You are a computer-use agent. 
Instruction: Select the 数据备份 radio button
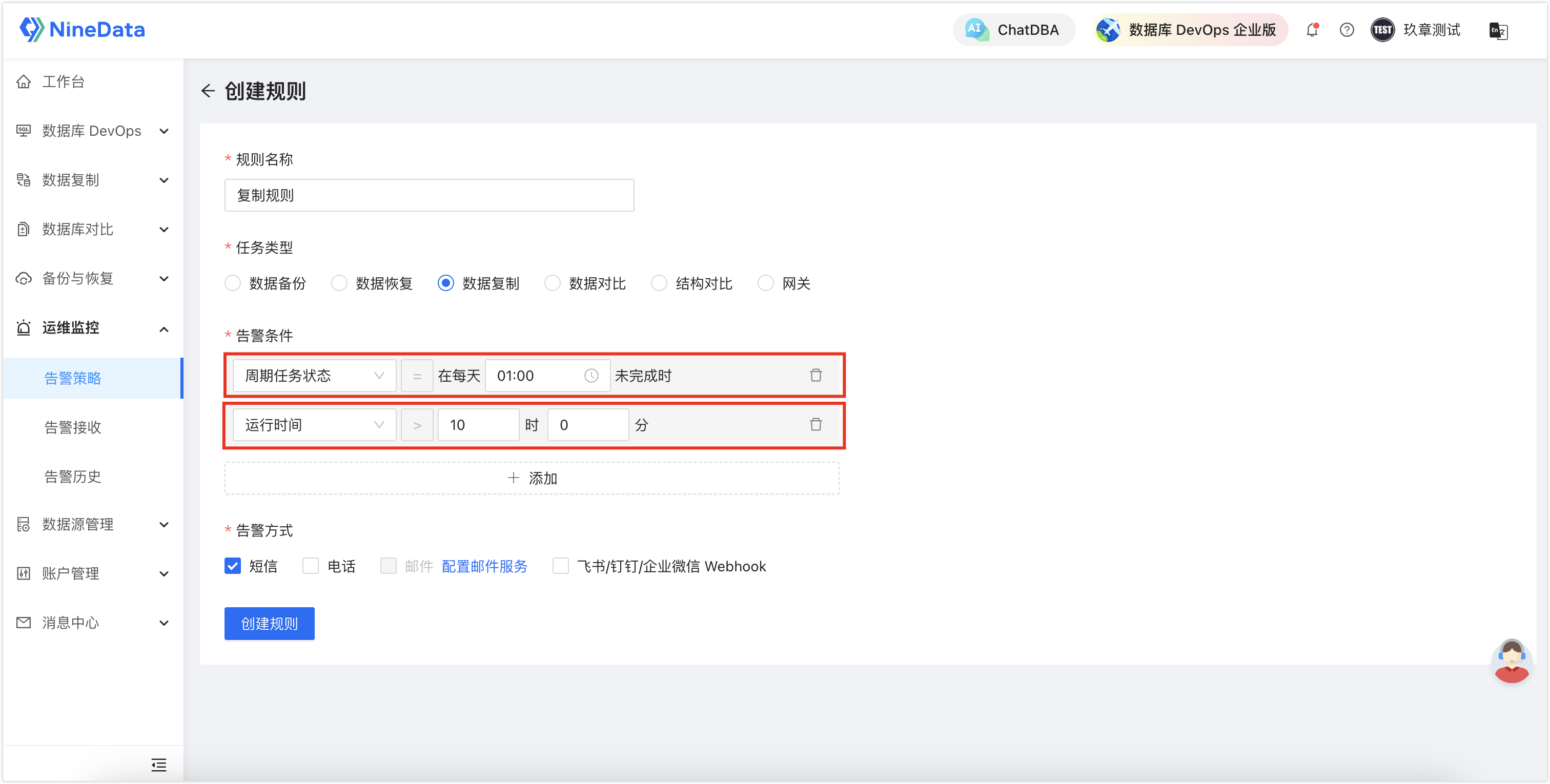(233, 283)
